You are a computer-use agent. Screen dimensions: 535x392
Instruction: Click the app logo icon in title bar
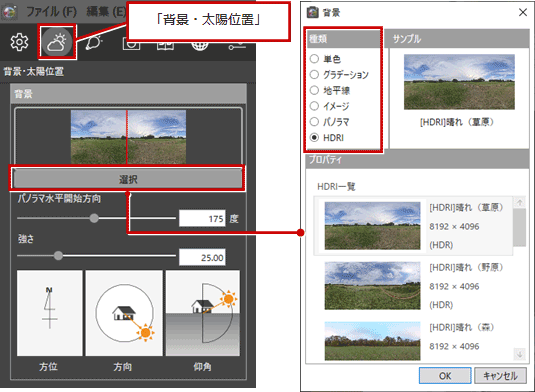9,12
